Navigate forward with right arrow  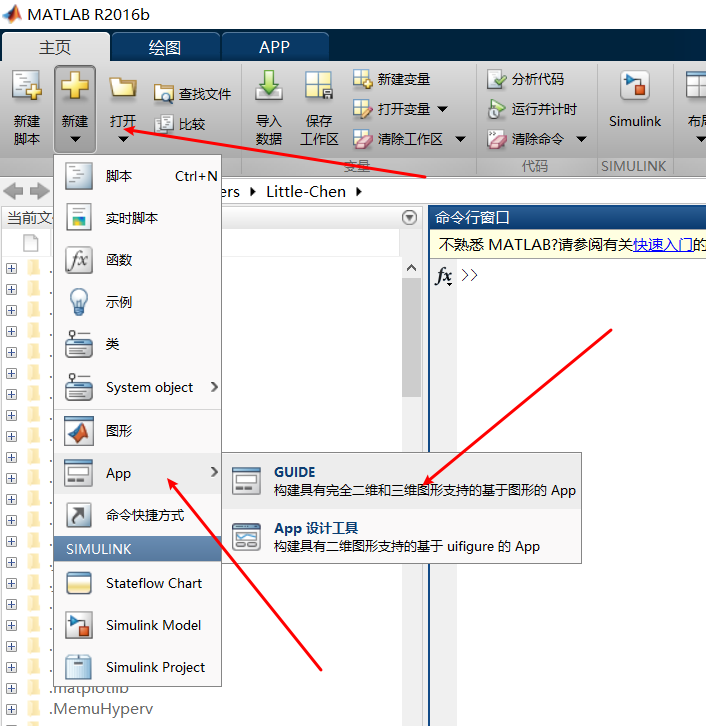pos(40,191)
